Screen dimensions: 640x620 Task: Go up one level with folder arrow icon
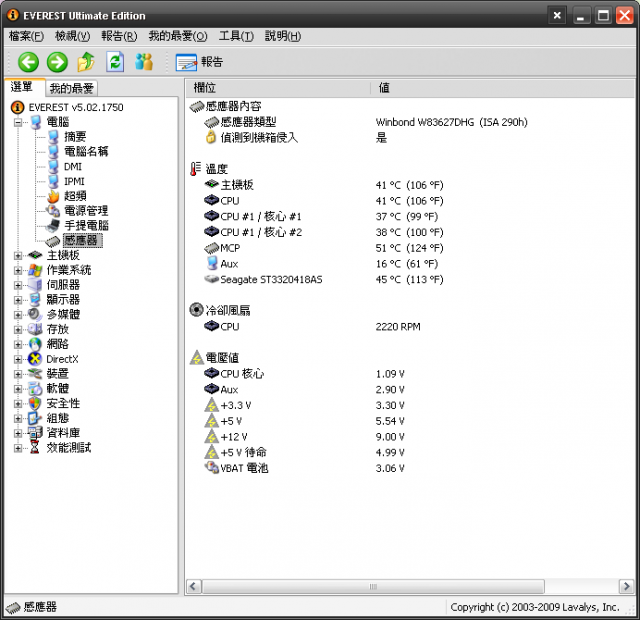(x=86, y=62)
